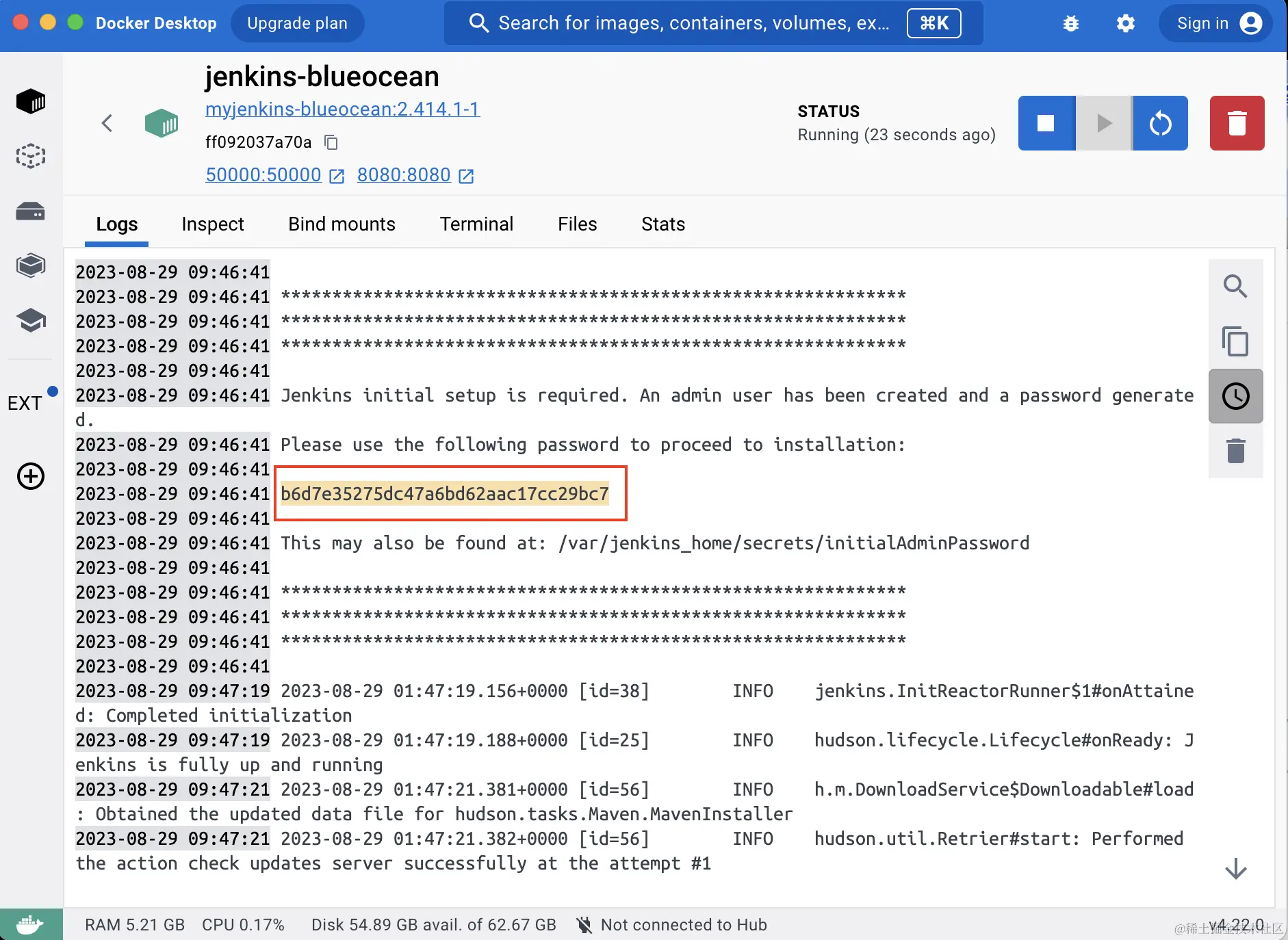Stop the jenkins-blueocean container
This screenshot has width=1288, height=940.
1046,123
